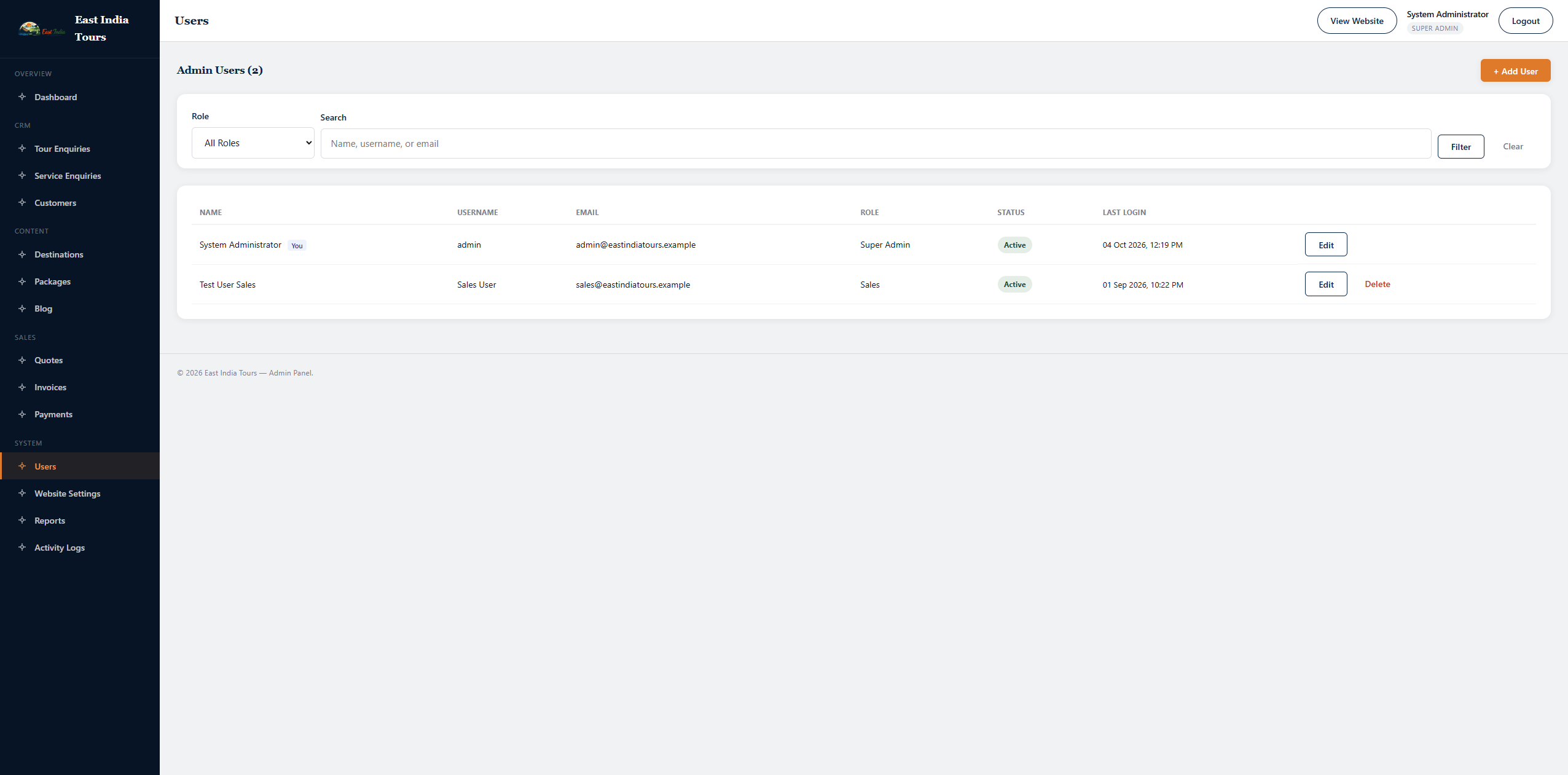Click the View Website button
The width and height of the screenshot is (1568, 775).
coord(1357,21)
